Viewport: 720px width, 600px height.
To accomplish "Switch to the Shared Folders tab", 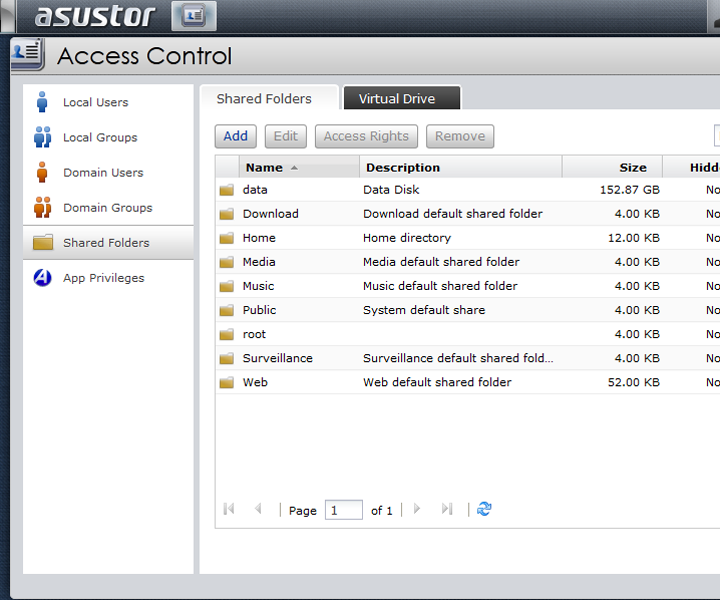I will click(264, 99).
